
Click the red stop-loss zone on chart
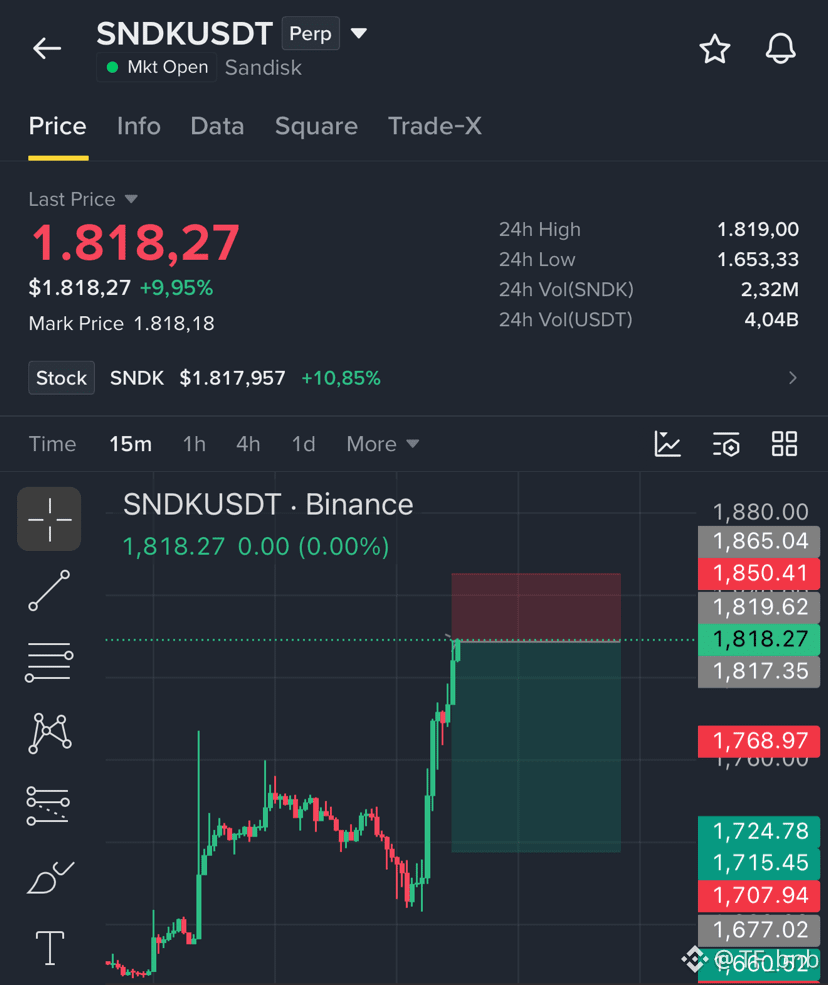tap(536, 606)
